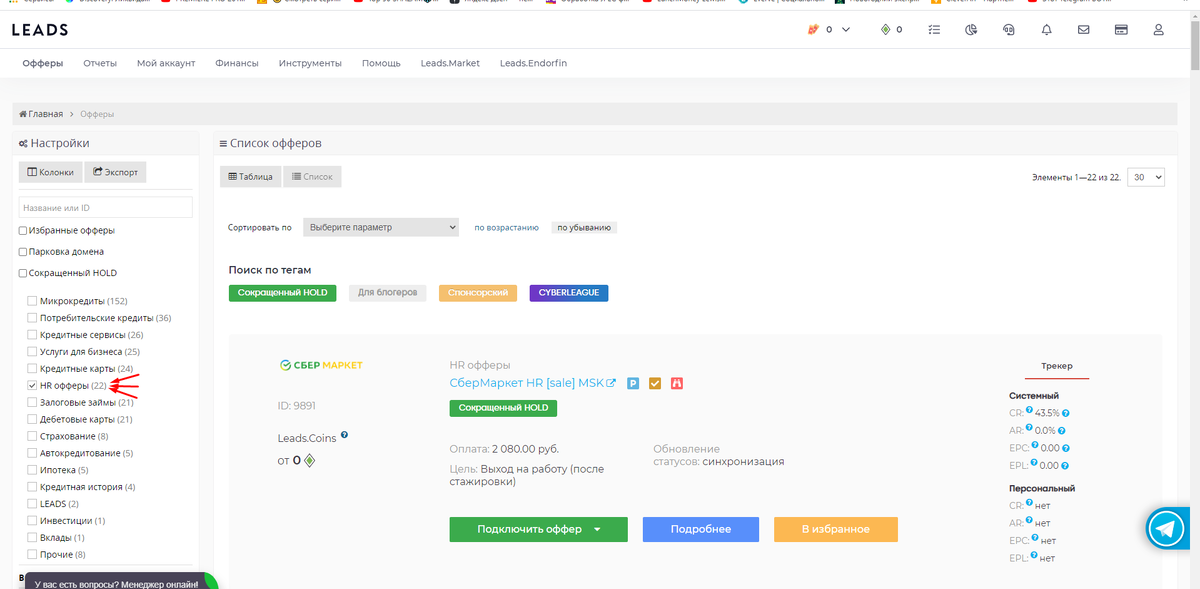
Task: Click the green Leads.Coins diamond in header
Action: (886, 30)
